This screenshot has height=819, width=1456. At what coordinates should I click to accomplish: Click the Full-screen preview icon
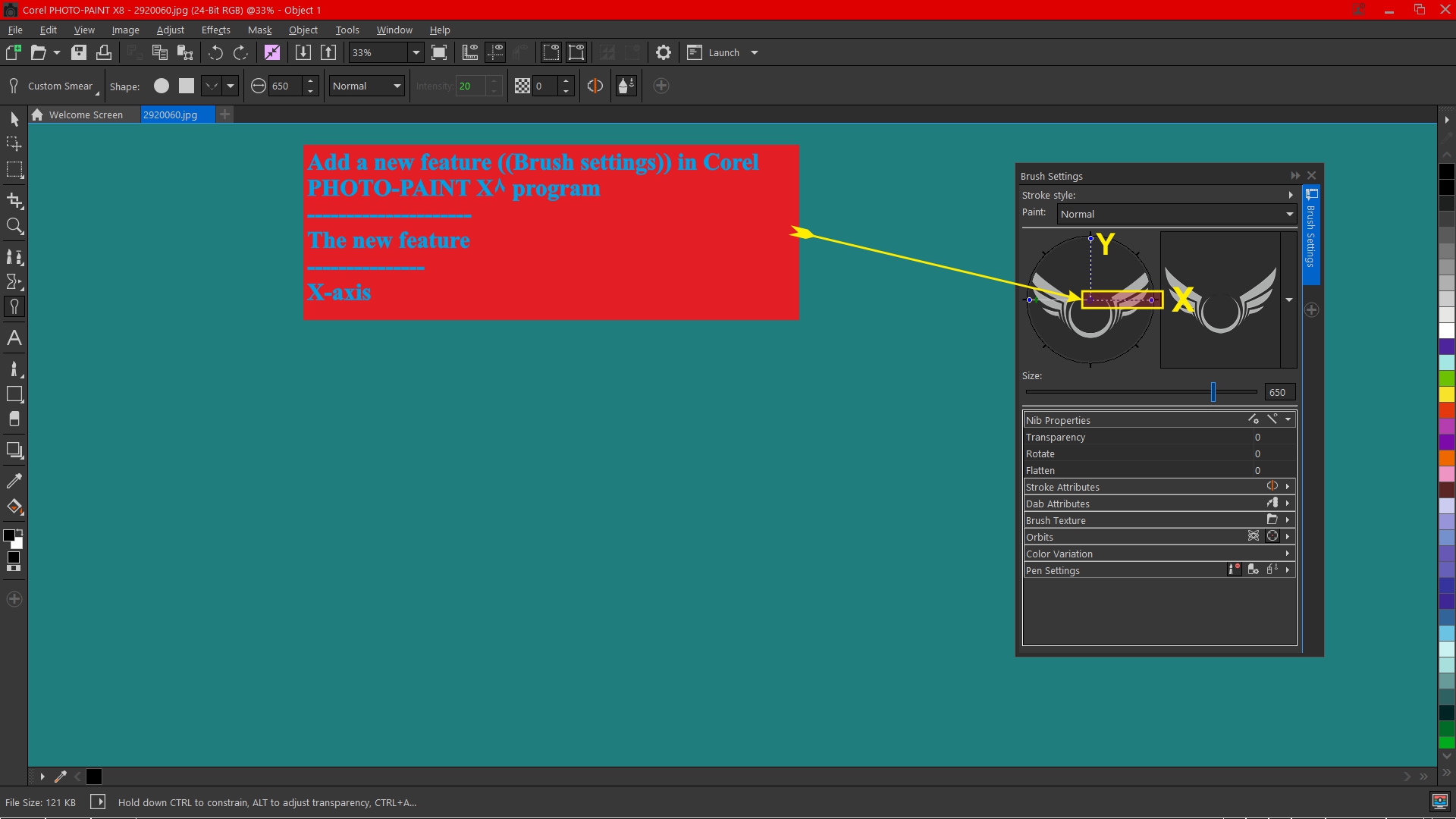pos(439,52)
